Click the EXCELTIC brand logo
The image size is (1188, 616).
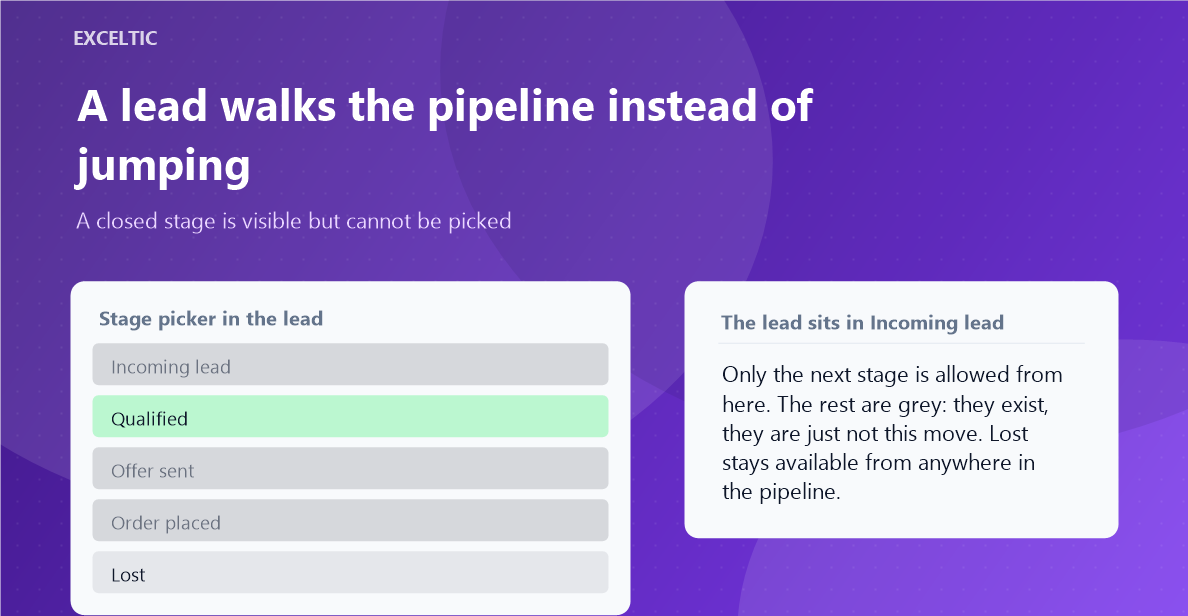[115, 38]
